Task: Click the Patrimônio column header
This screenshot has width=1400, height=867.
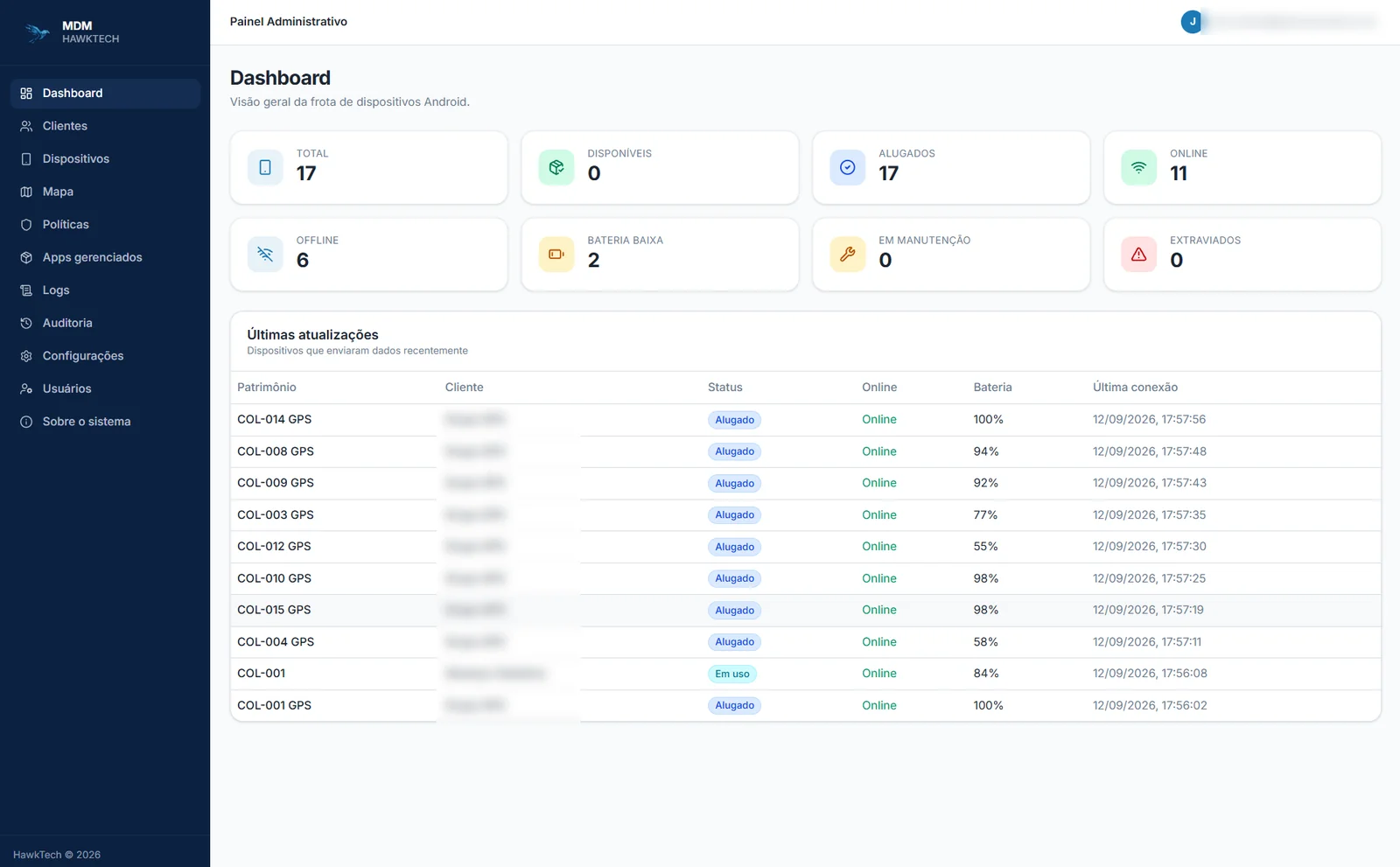Action: (267, 388)
